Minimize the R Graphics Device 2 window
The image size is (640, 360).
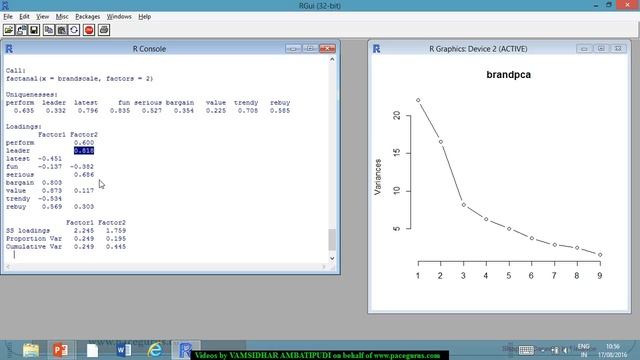(584, 49)
